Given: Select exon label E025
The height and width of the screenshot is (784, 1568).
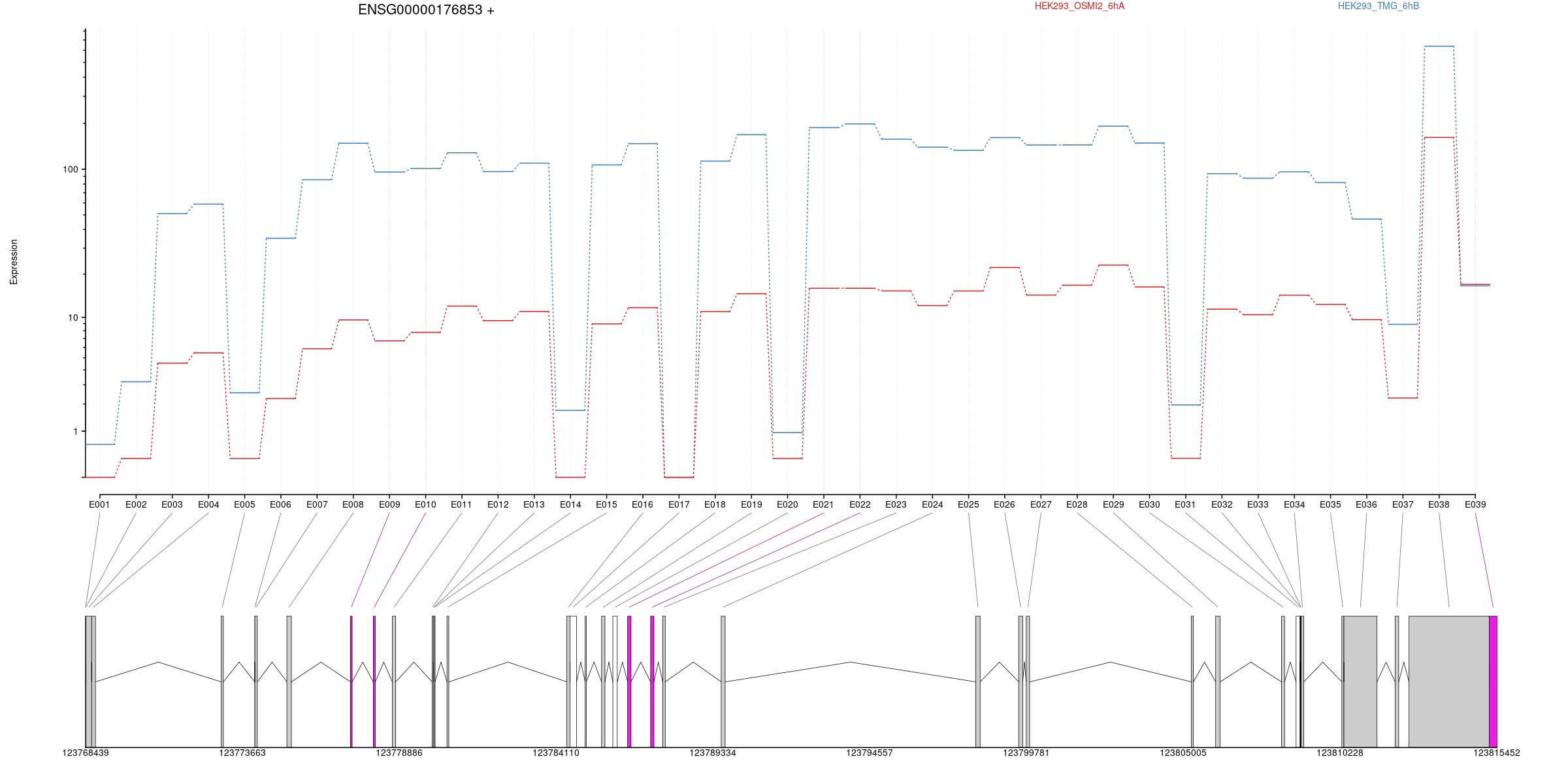Looking at the screenshot, I should (x=968, y=504).
